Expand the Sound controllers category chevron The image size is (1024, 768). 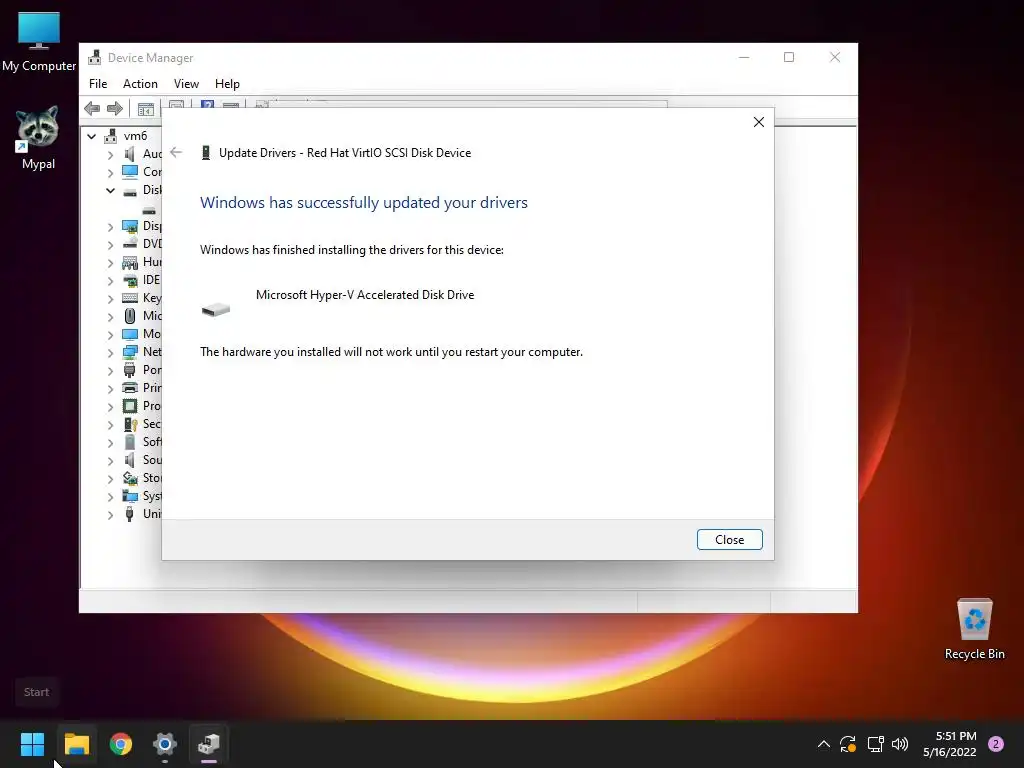(110, 461)
